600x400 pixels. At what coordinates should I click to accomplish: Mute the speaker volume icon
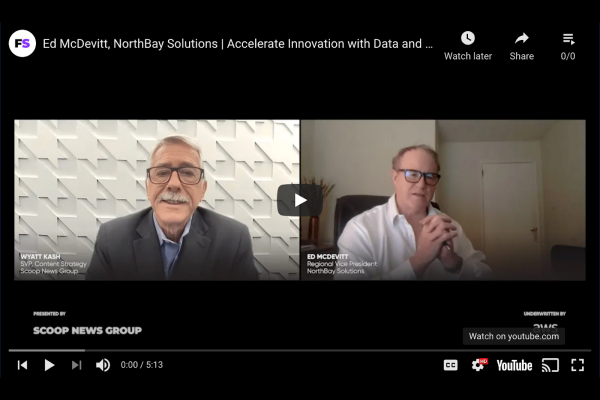click(103, 365)
